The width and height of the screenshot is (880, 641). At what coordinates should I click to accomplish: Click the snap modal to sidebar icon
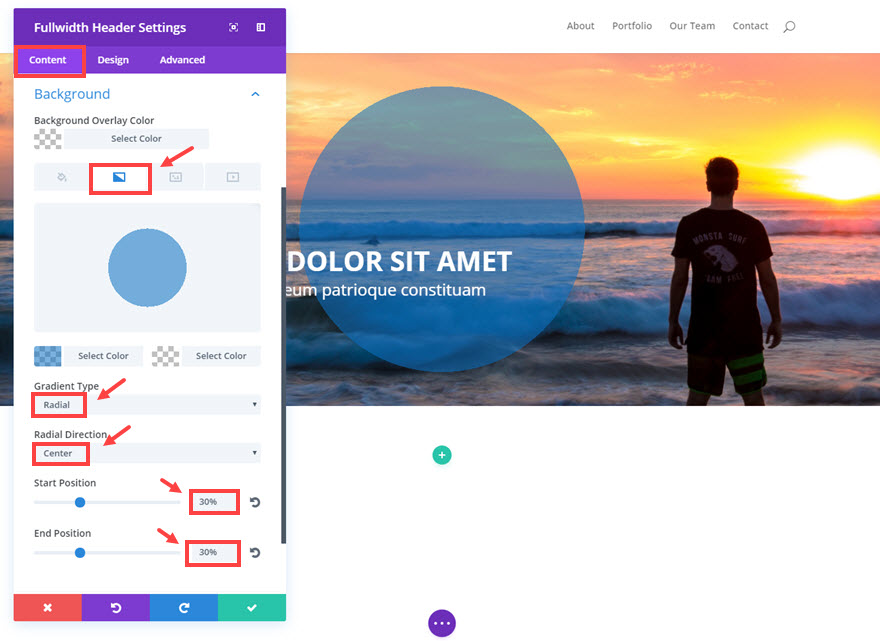coord(261,28)
